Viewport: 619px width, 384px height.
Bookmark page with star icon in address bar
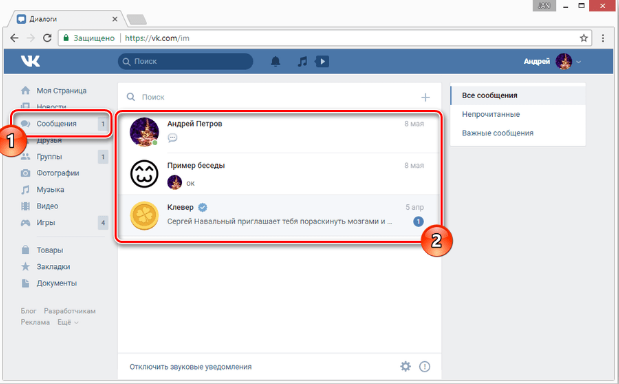583,38
